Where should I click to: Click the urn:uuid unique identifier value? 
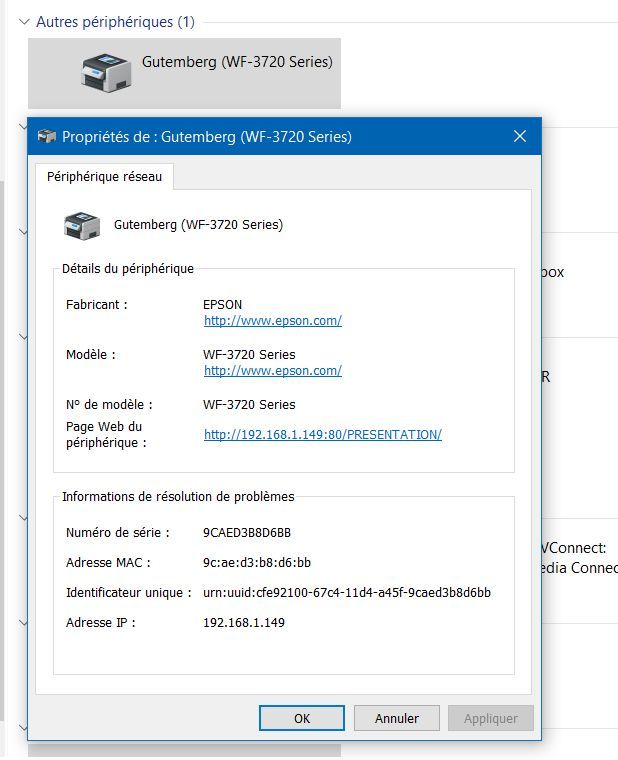coord(347,593)
